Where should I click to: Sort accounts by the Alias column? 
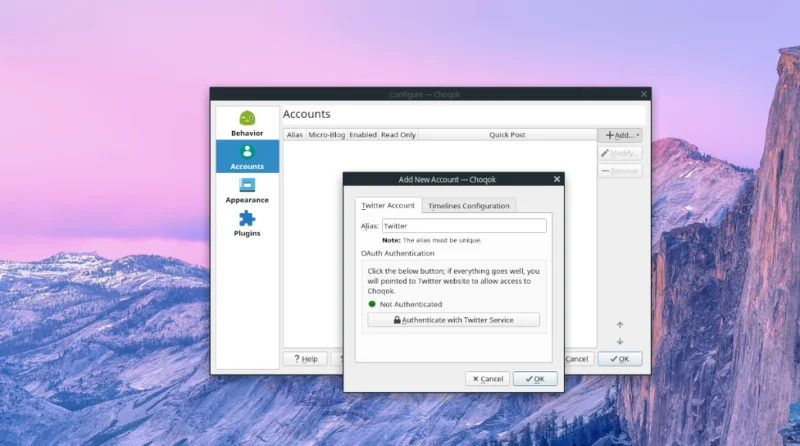(294, 135)
